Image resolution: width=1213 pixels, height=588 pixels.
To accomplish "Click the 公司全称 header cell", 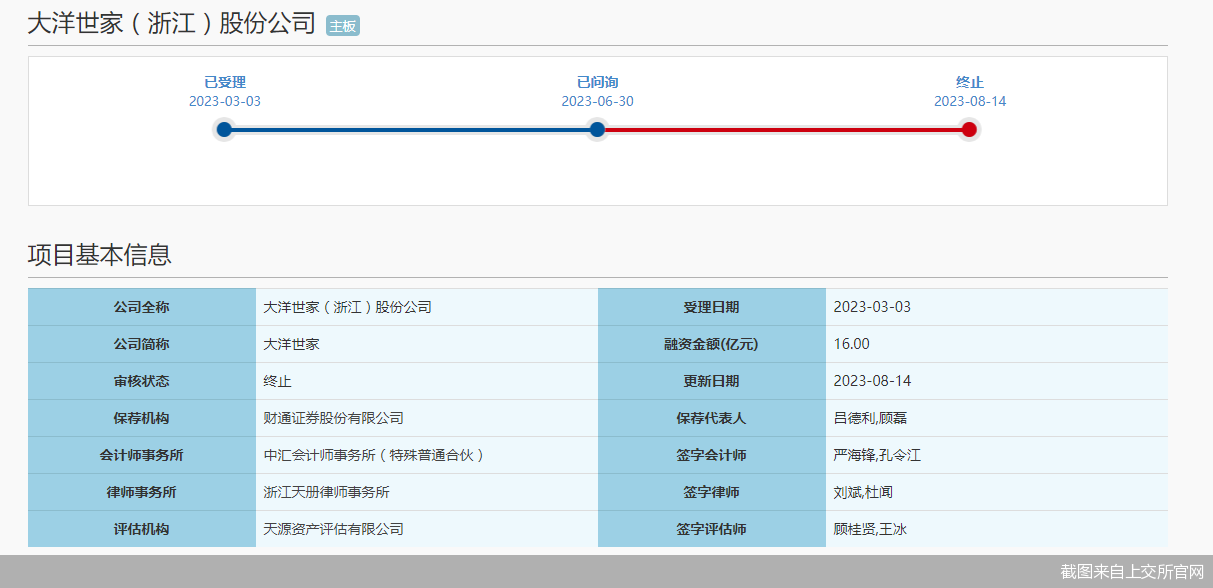I will click(141, 307).
